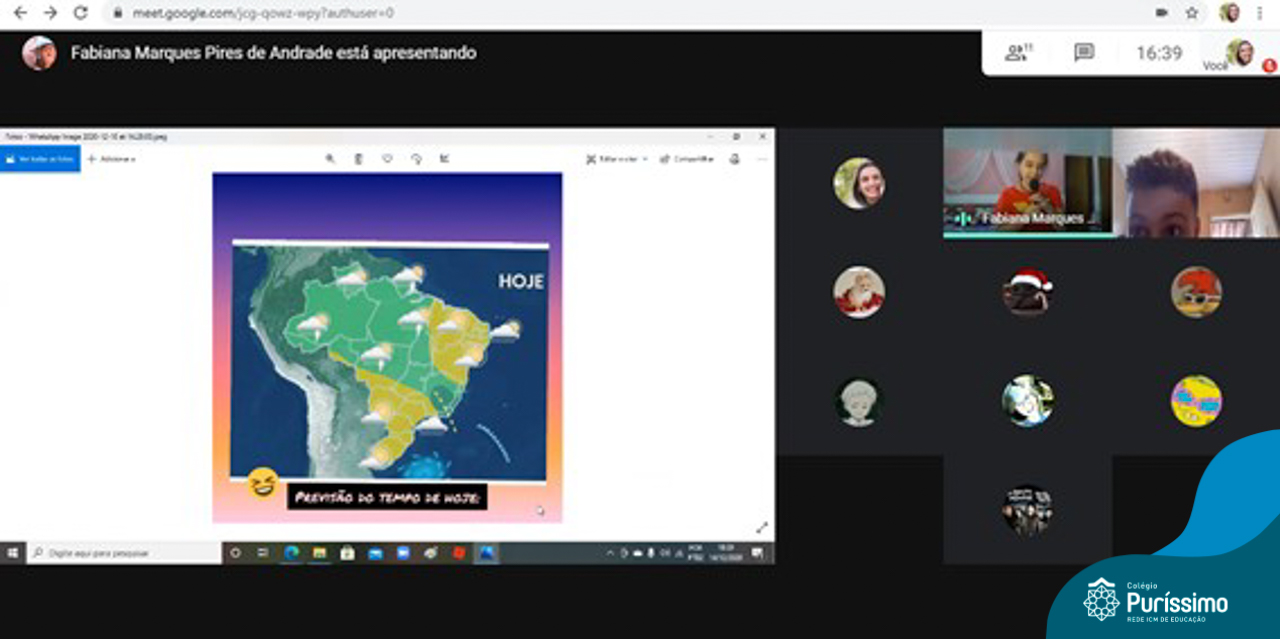Click the zoom magnifier in Photos toolbar
The height and width of the screenshot is (639, 1280).
click(330, 159)
